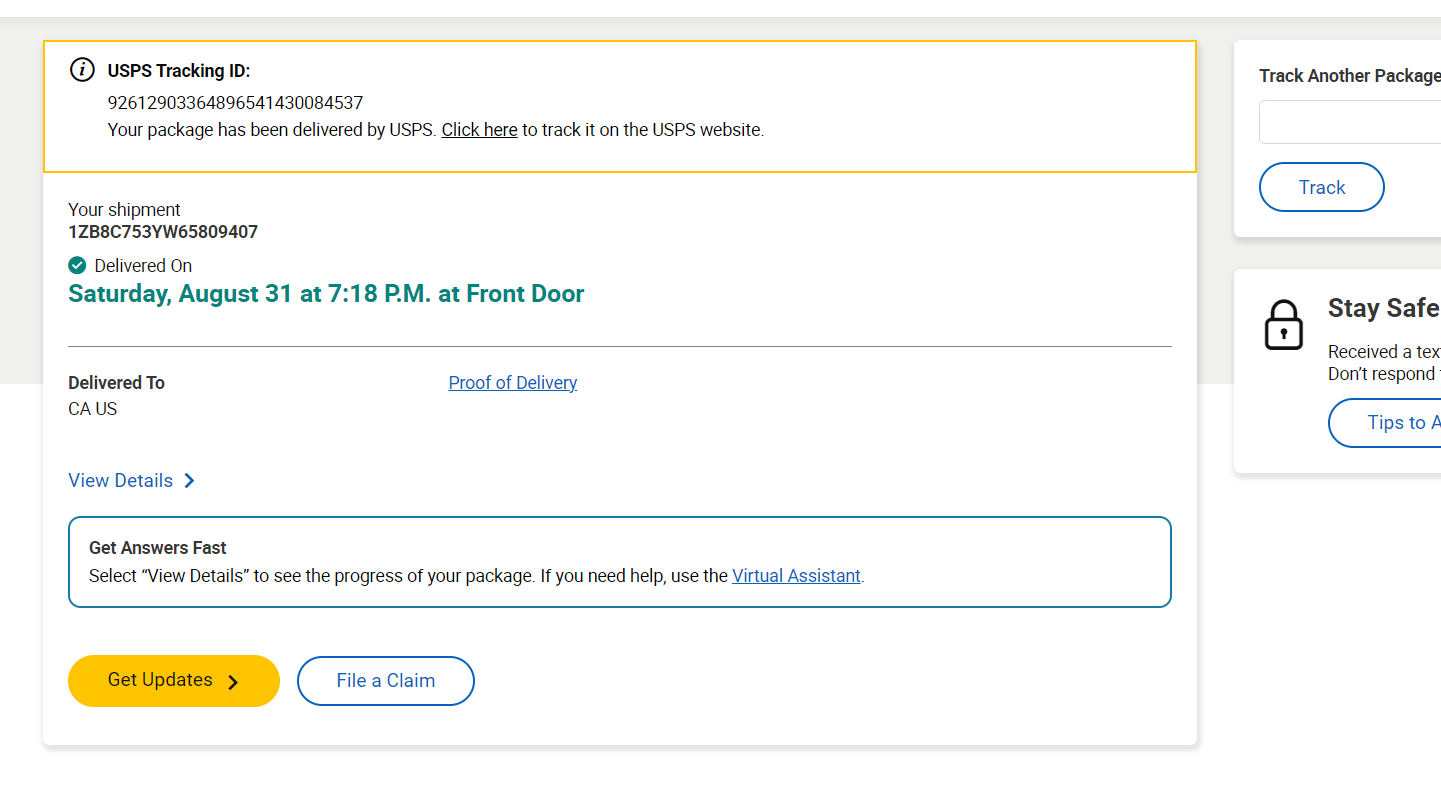This screenshot has height=785, width=1441.
Task: Select shipment number 1ZB8C753YW65809407
Action: coord(163,232)
